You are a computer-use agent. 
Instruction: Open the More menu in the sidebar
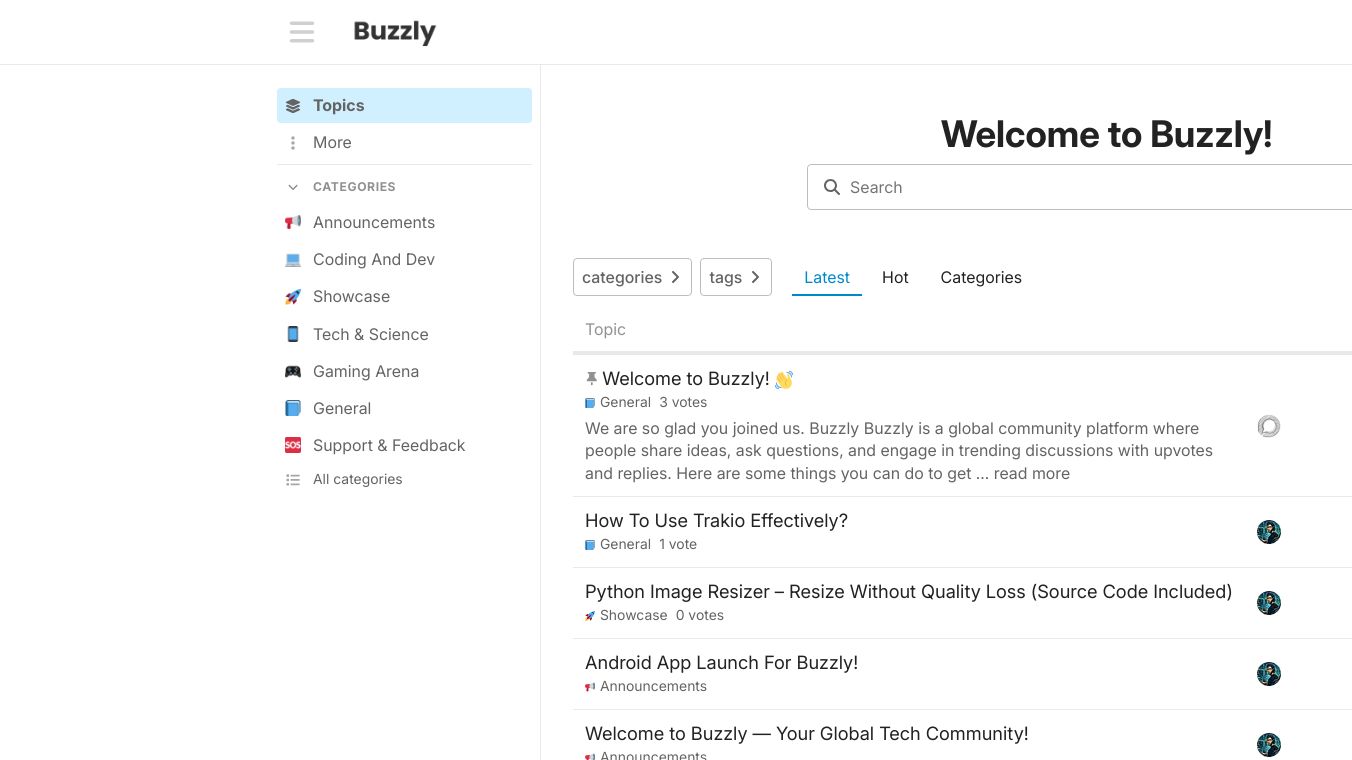[331, 142]
